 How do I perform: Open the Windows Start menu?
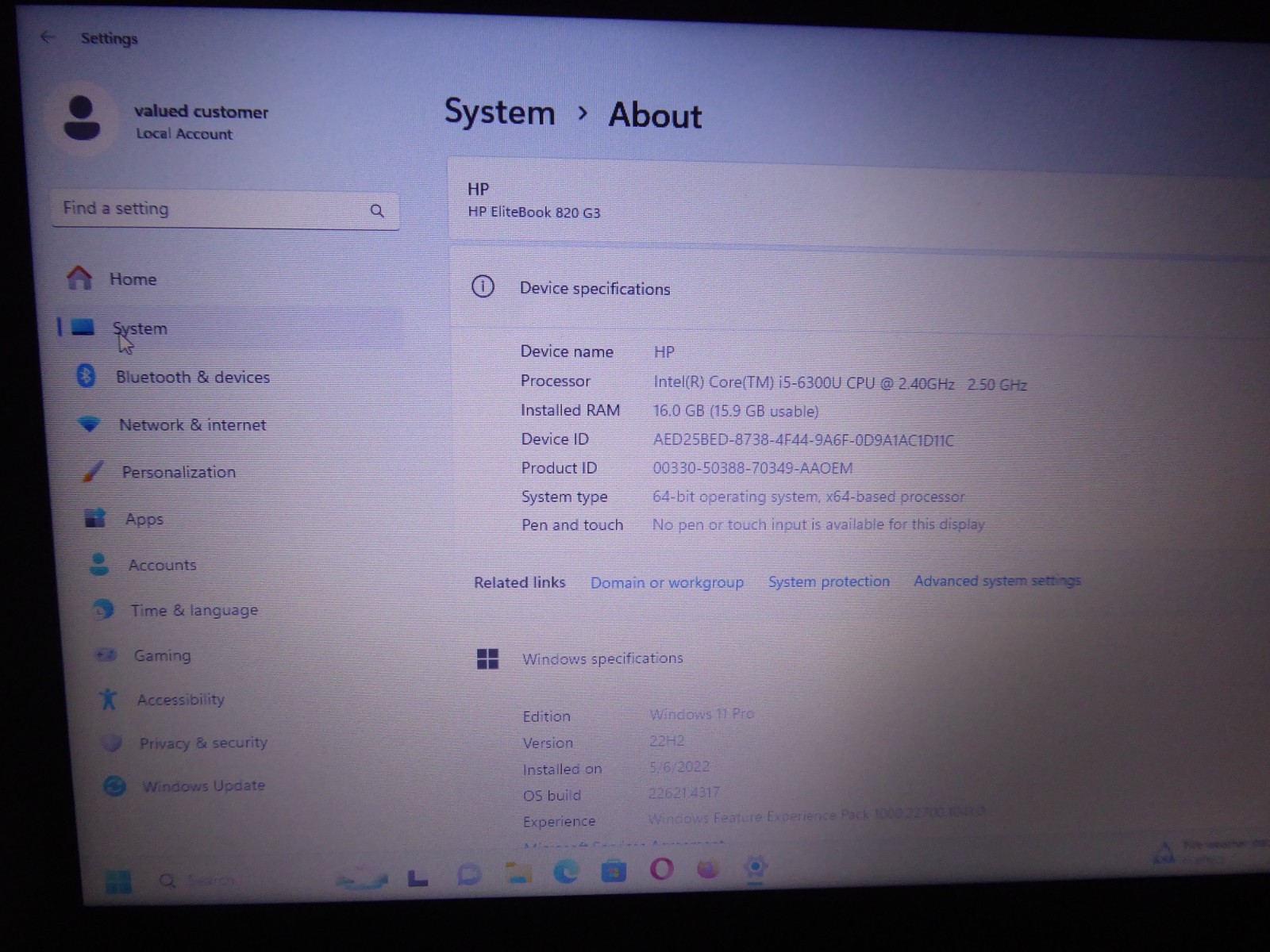pos(118,881)
